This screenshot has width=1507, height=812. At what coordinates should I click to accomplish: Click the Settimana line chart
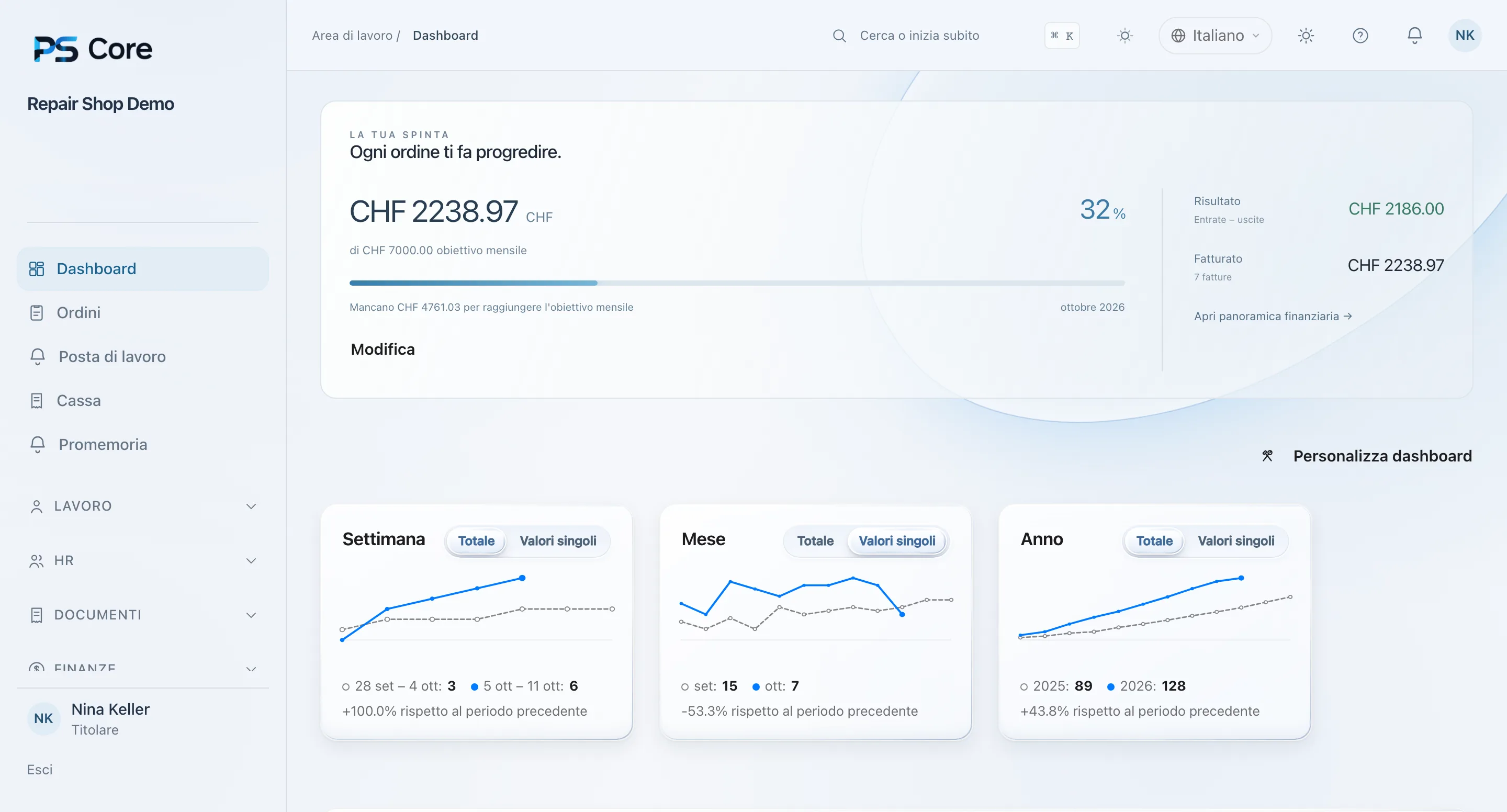tap(477, 608)
